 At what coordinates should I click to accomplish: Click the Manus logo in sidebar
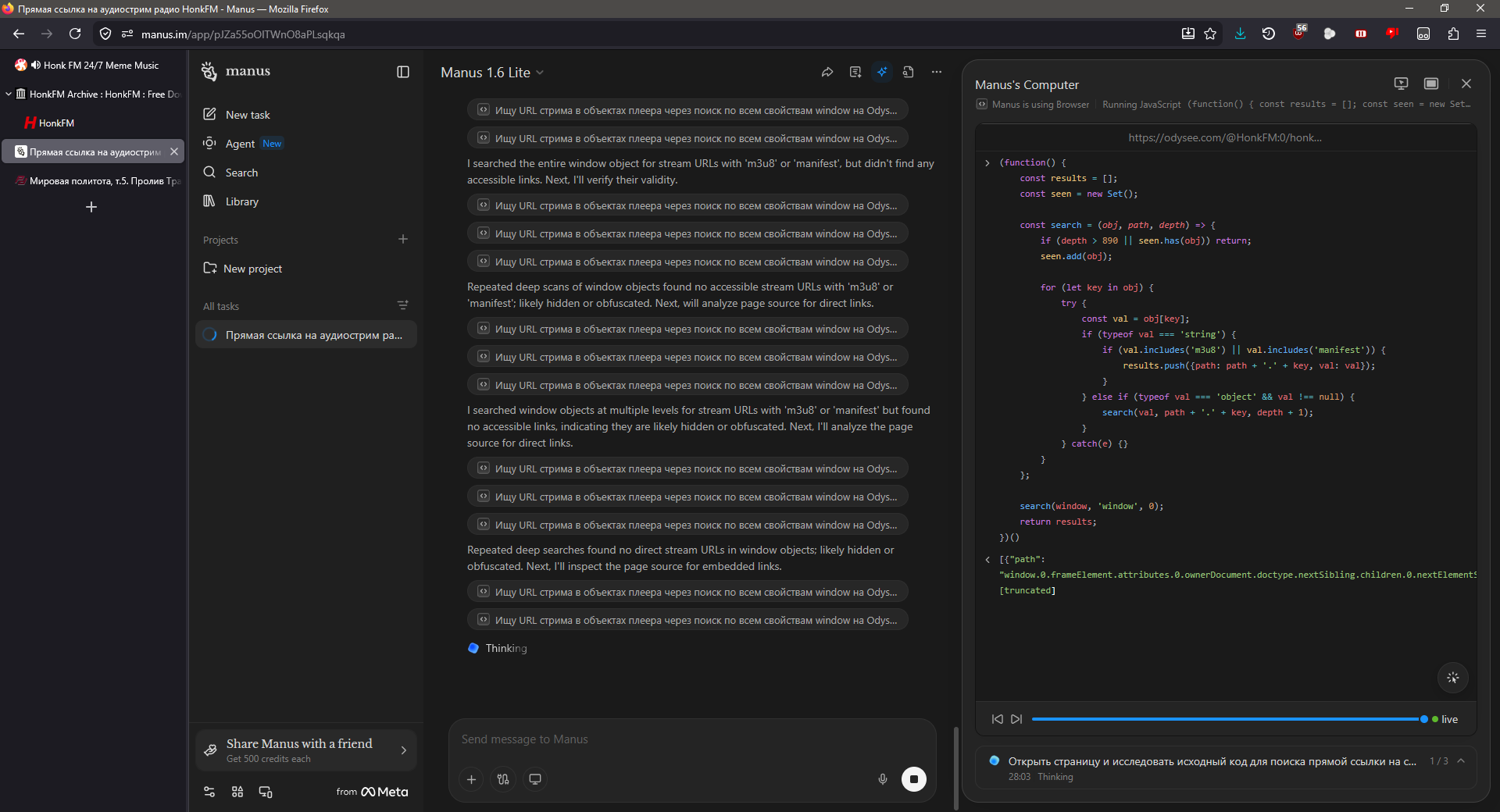[236, 71]
